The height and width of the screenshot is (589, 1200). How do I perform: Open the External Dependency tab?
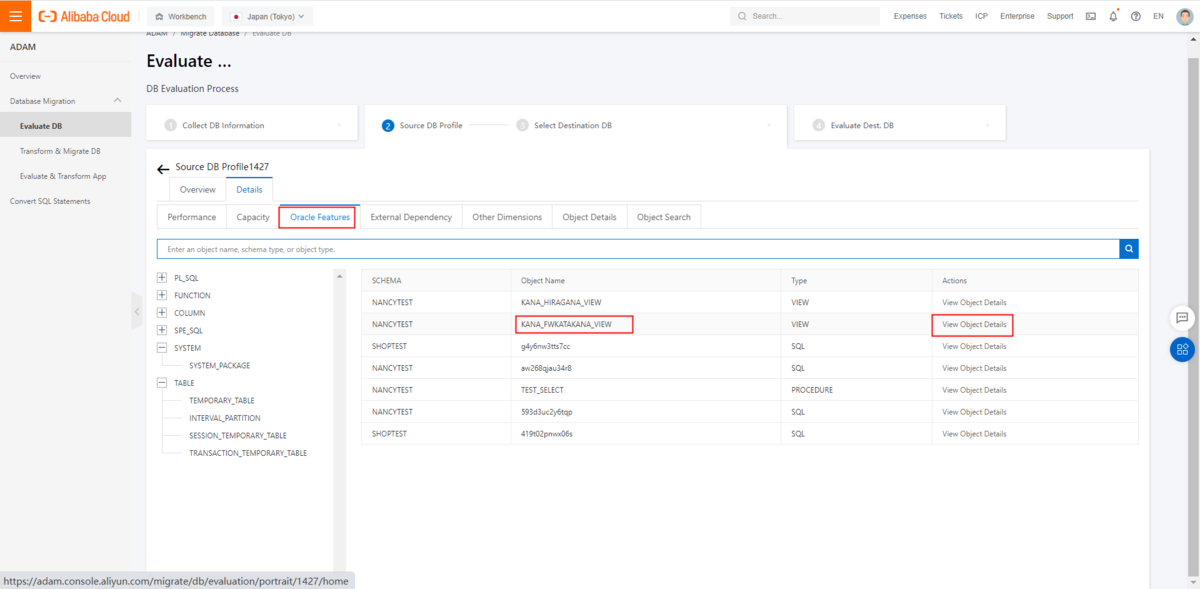411,217
